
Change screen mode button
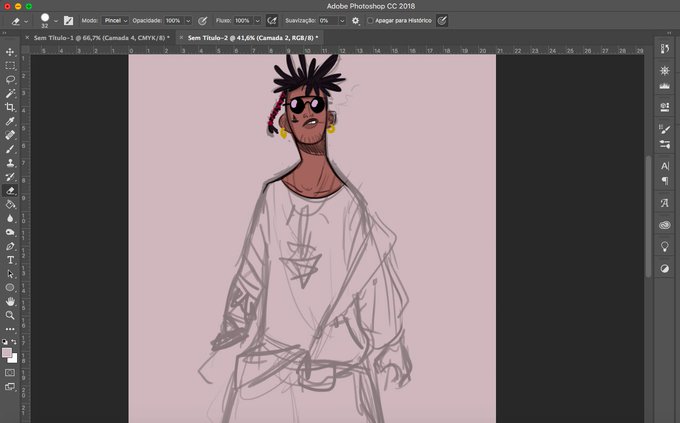10,387
